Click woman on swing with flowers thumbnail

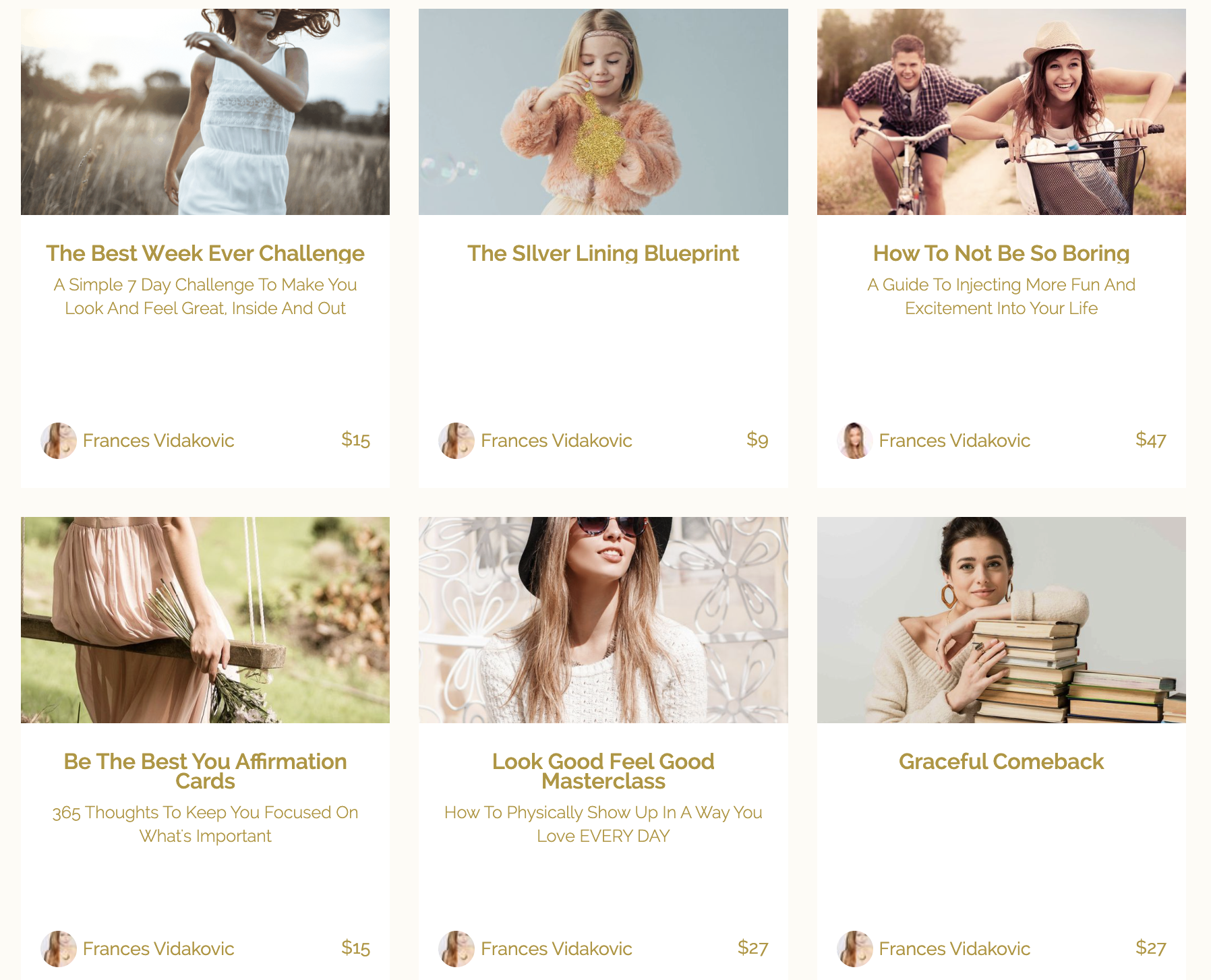click(205, 620)
